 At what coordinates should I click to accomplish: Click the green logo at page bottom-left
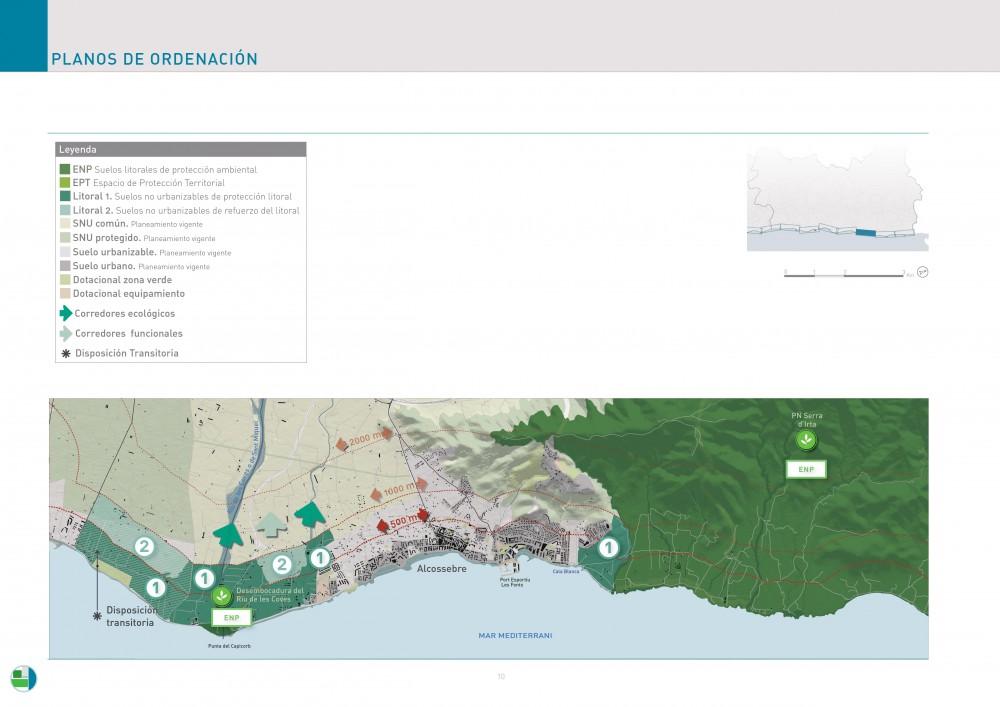[23, 678]
